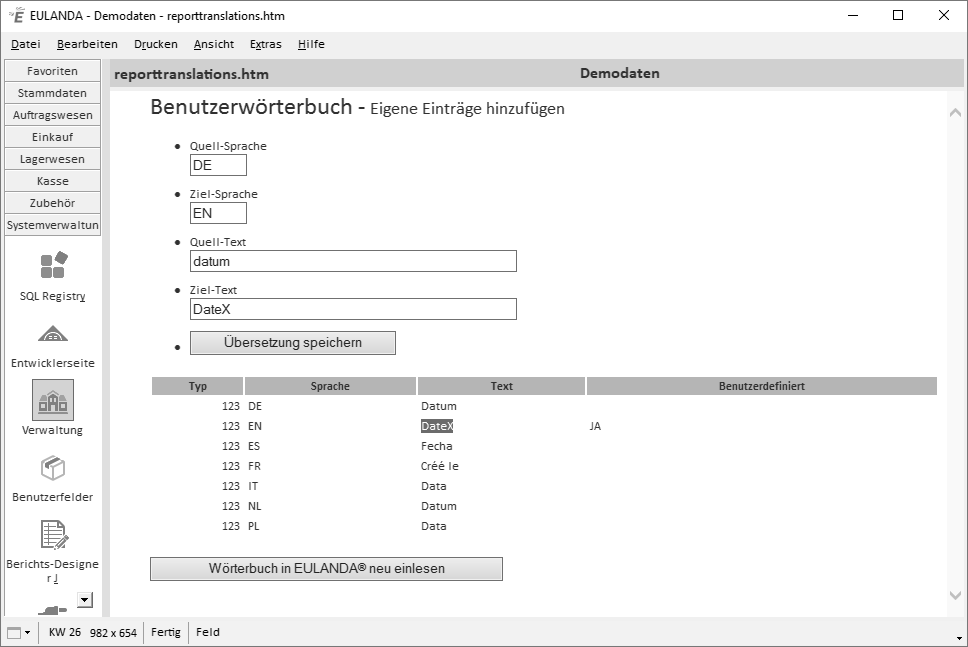Focus the Ziel-Sprache input field

(219, 213)
